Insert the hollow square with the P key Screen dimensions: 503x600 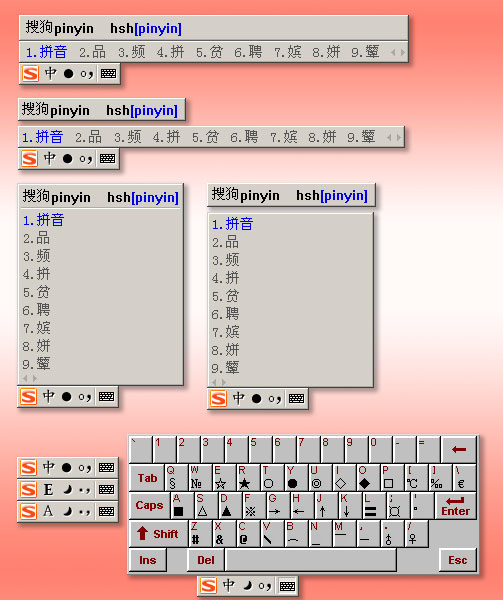click(392, 478)
